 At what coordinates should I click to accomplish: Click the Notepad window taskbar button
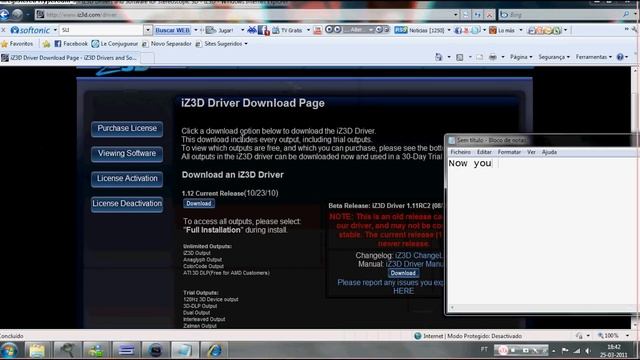coord(184,351)
